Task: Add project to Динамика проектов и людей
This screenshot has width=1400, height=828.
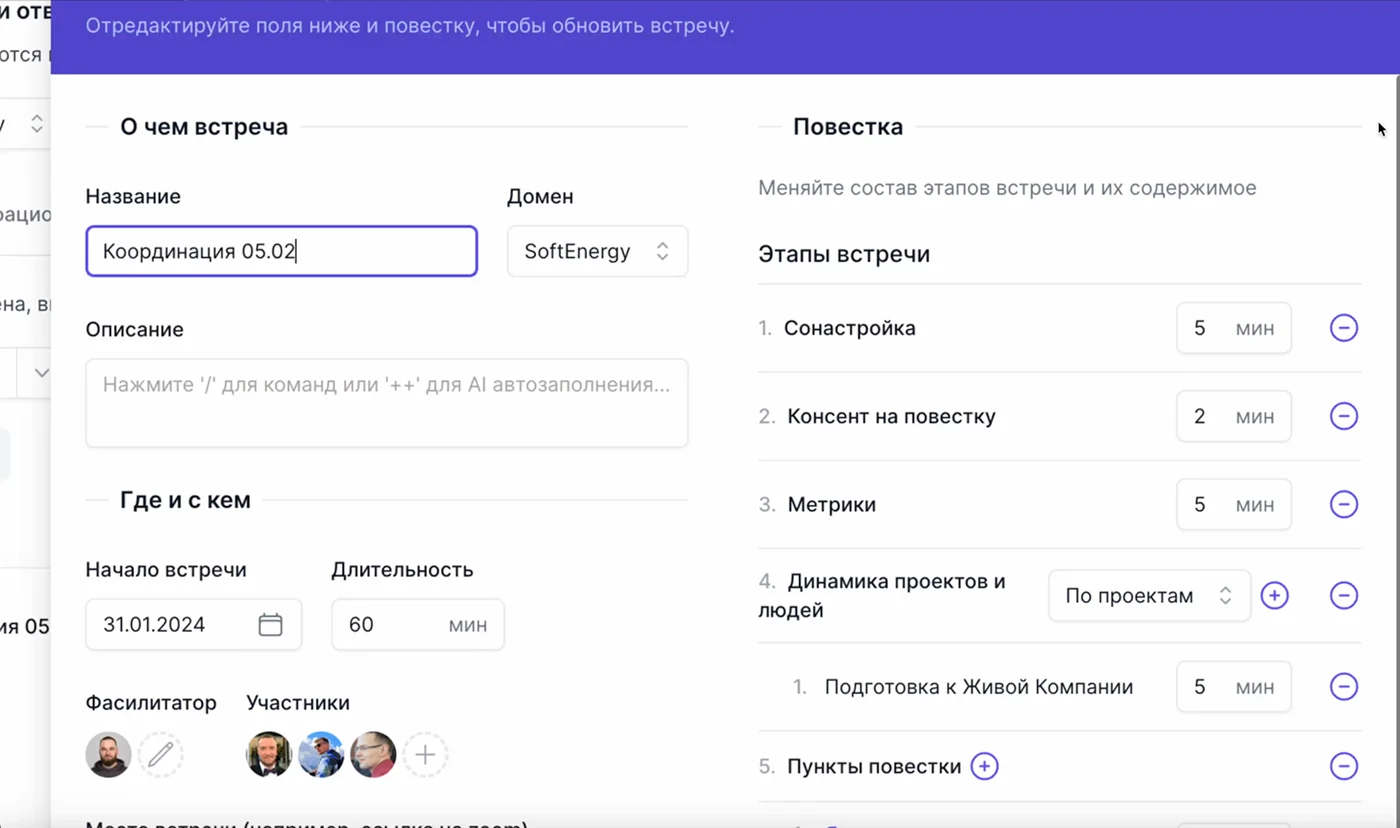Action: [x=1274, y=596]
